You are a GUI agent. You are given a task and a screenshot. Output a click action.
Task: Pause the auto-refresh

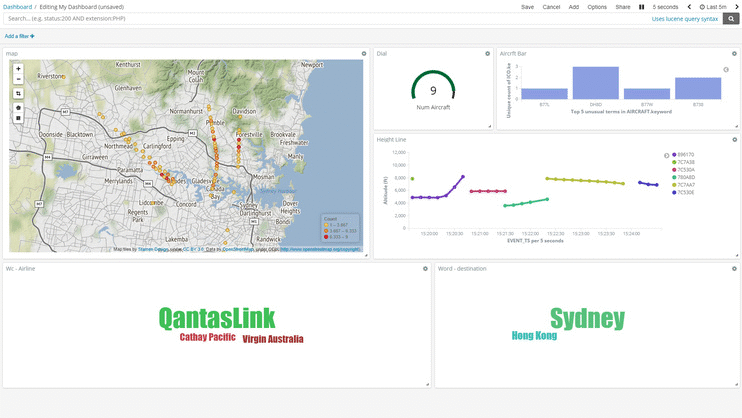tap(642, 7)
